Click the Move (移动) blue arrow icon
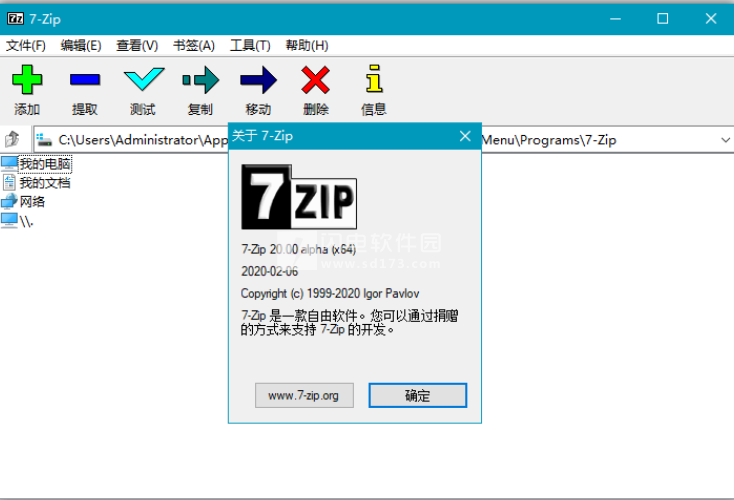This screenshot has width=734, height=500. 258,80
